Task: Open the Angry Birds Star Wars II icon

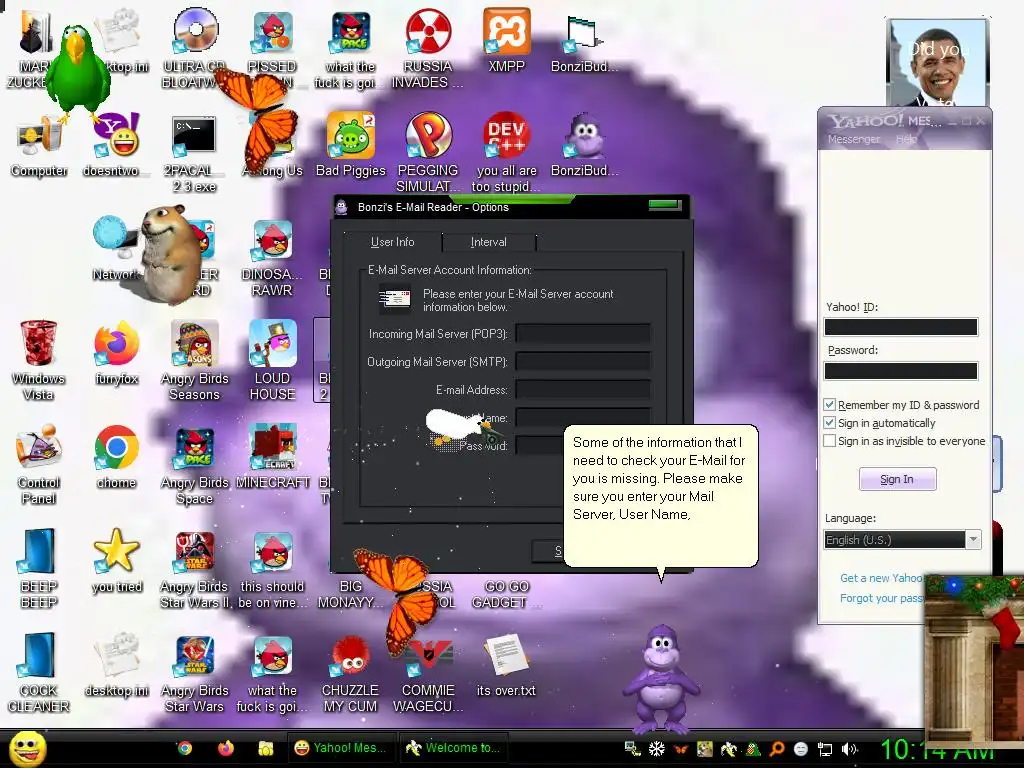Action: (195, 568)
